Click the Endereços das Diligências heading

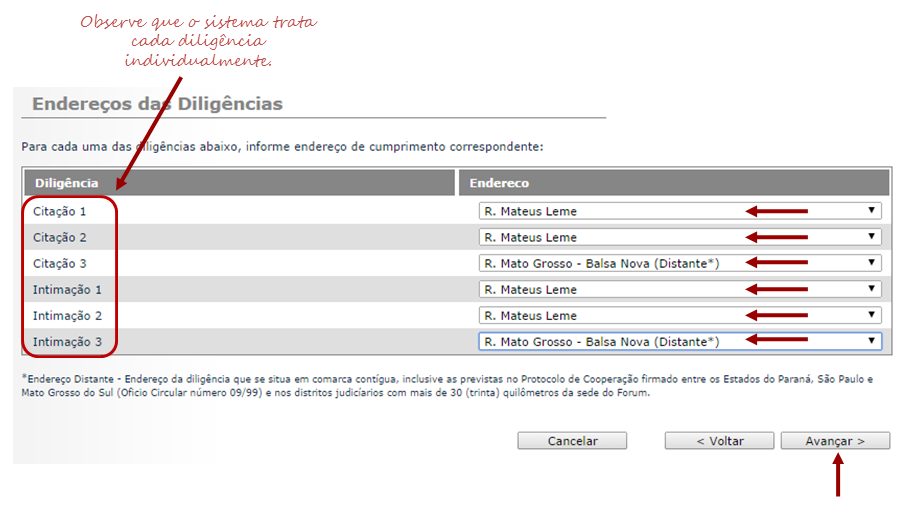point(157,104)
